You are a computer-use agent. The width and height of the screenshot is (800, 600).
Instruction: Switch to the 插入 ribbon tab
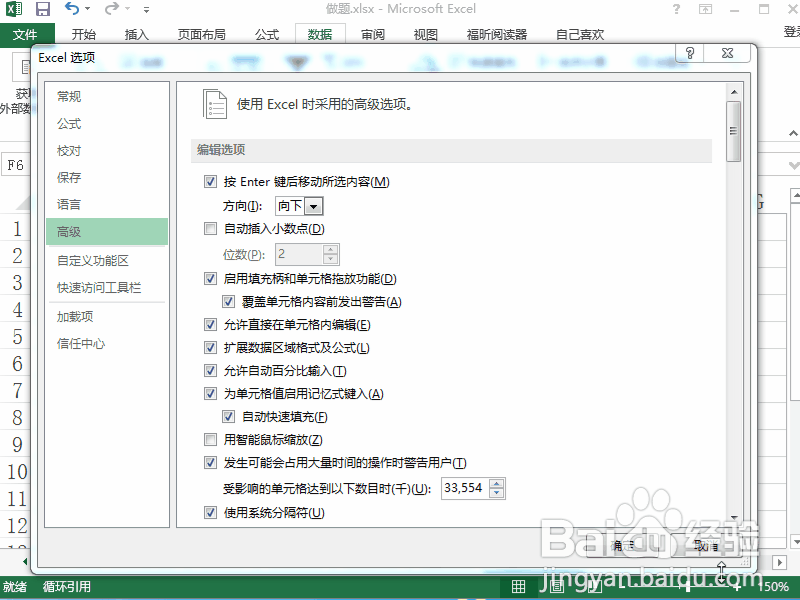coord(137,34)
